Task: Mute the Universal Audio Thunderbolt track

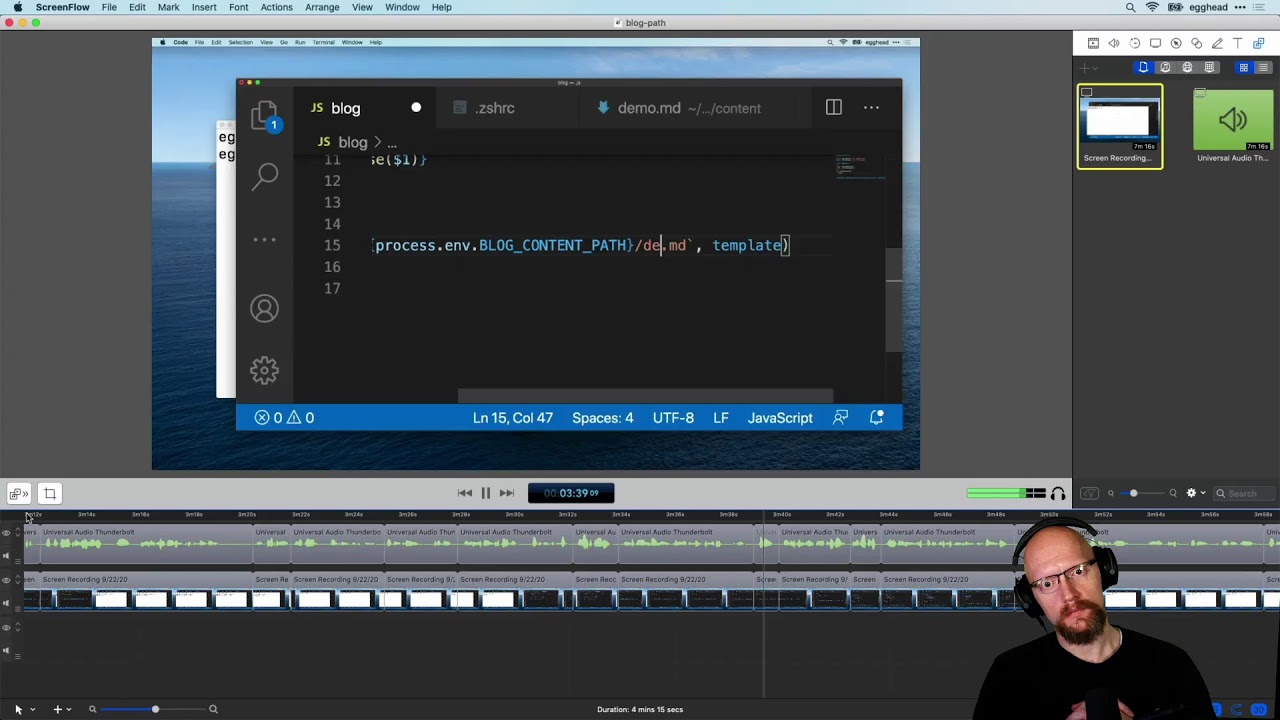Action: tap(6, 556)
